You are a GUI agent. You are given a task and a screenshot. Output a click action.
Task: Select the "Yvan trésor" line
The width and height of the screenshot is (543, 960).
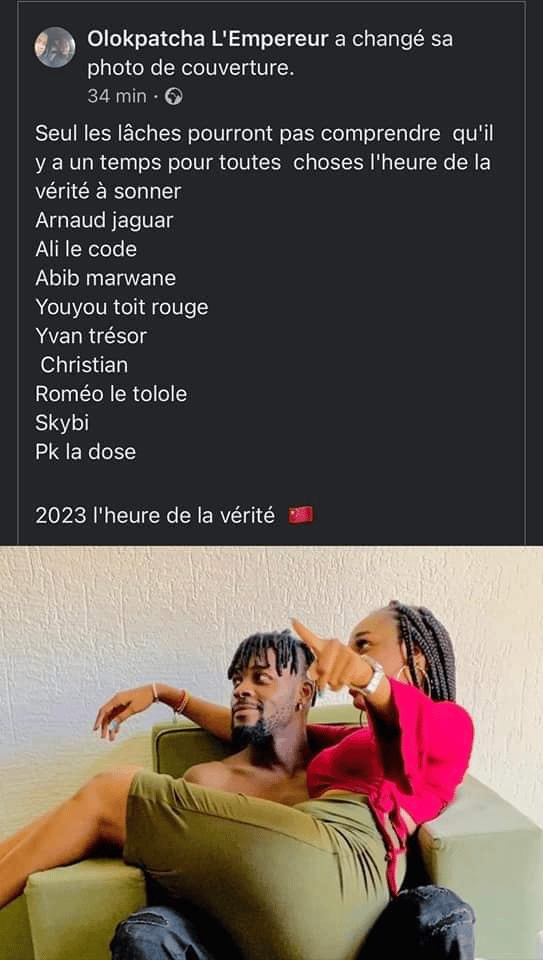(91, 336)
